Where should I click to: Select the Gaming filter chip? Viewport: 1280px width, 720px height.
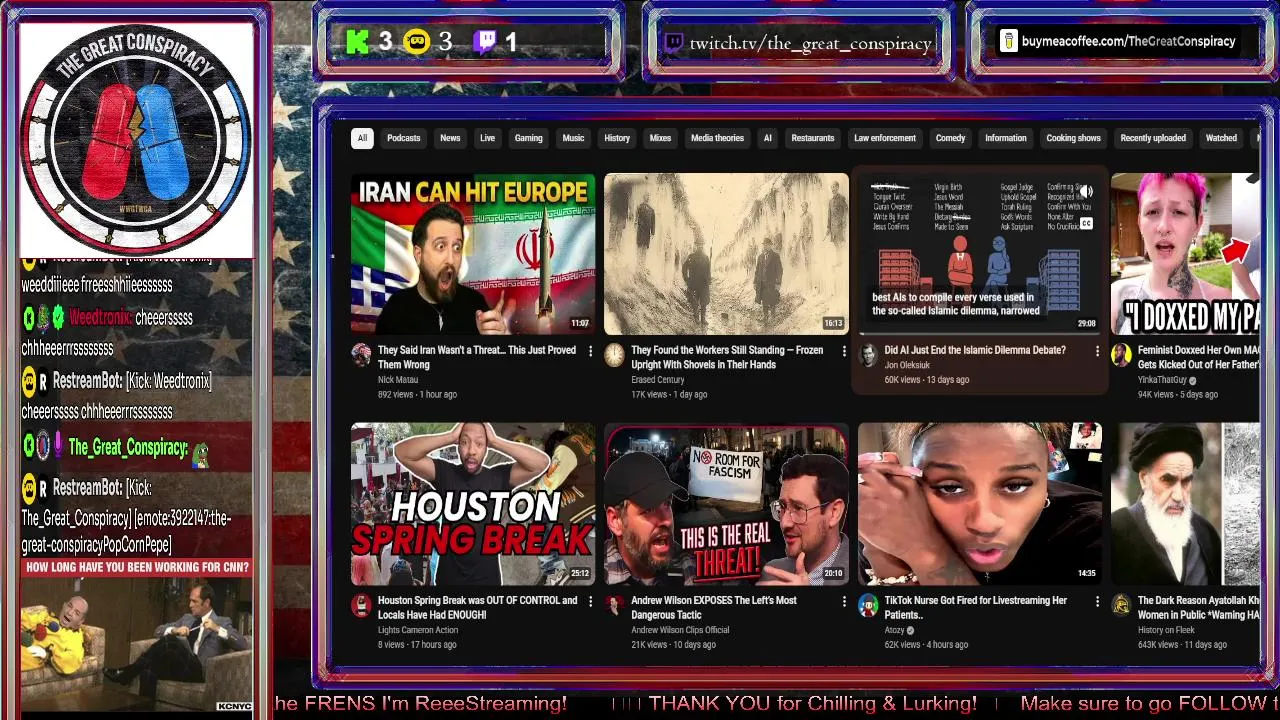[528, 138]
